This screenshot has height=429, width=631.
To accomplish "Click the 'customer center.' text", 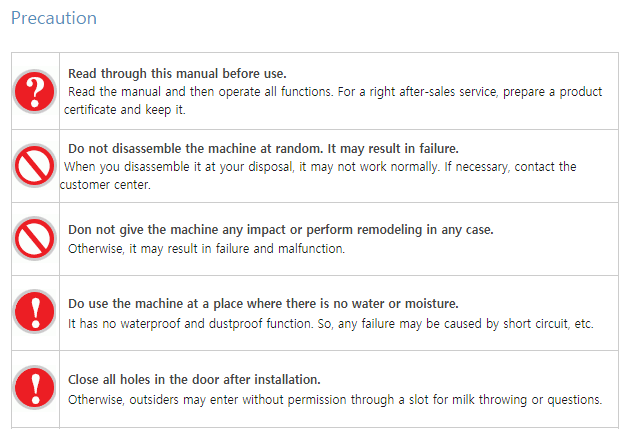I will point(105,185).
